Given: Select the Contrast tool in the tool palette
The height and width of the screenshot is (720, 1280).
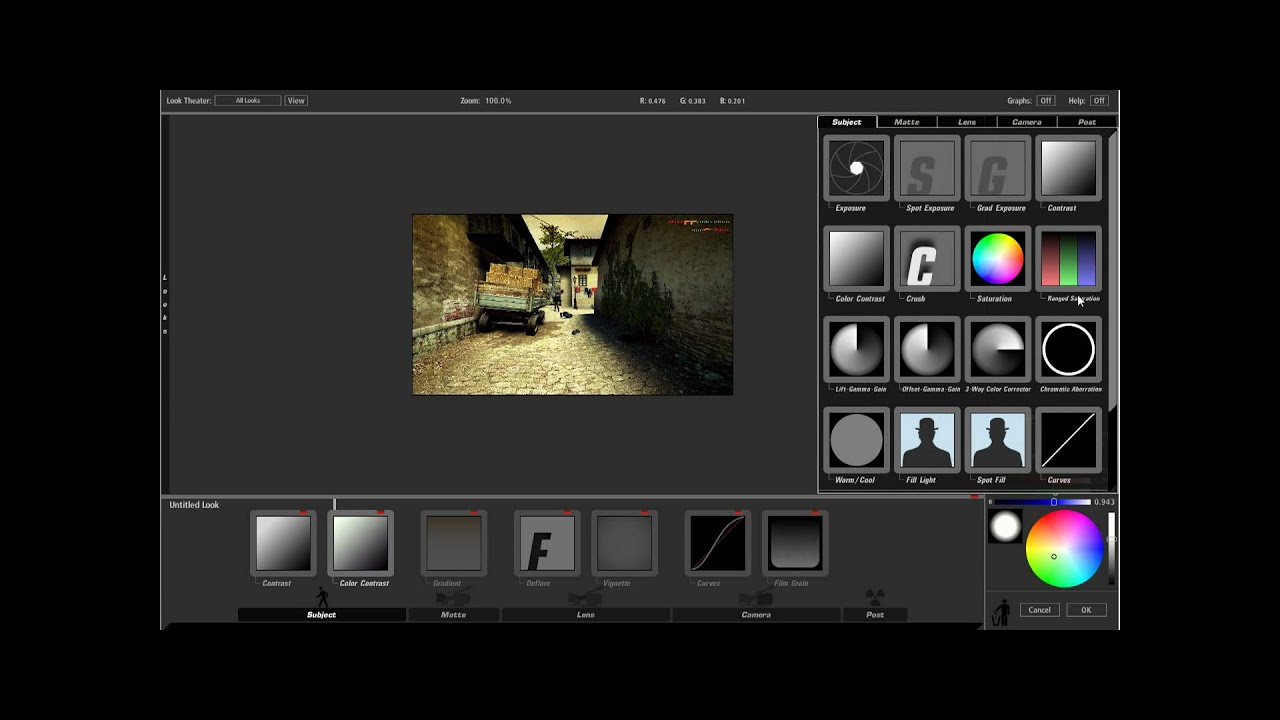Looking at the screenshot, I should pos(1068,169).
